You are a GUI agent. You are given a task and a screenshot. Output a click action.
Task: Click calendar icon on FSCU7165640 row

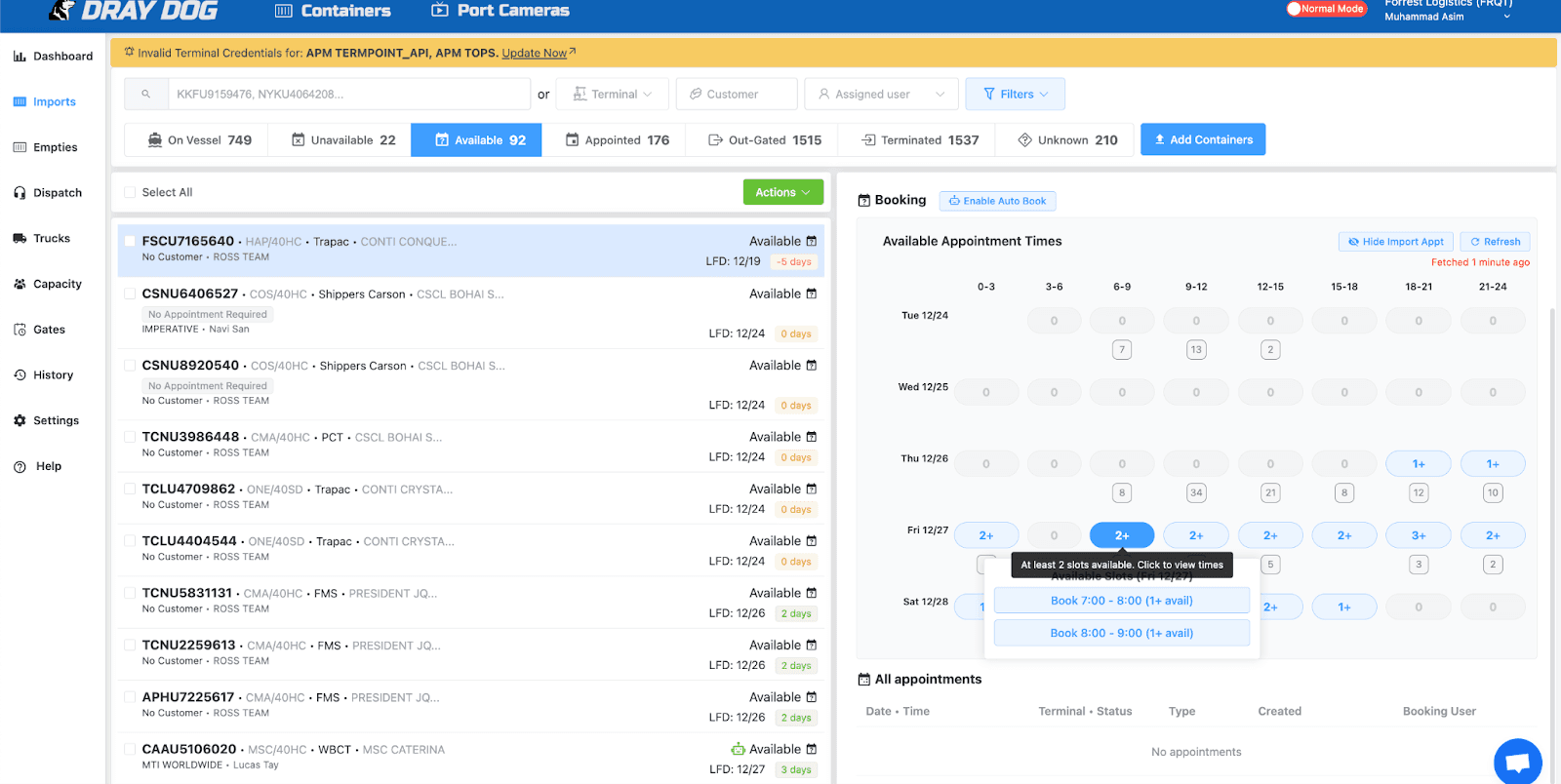click(x=812, y=242)
